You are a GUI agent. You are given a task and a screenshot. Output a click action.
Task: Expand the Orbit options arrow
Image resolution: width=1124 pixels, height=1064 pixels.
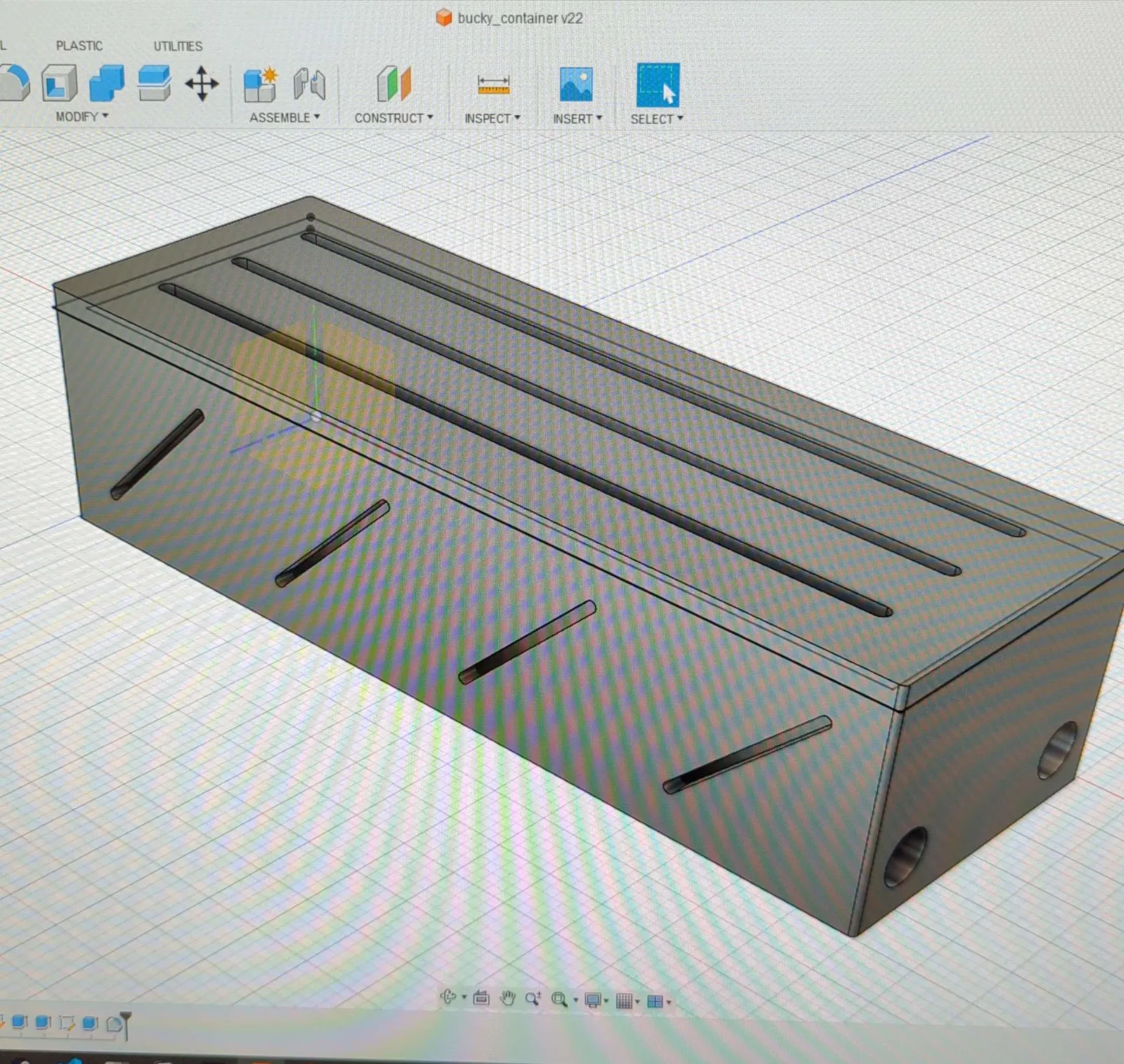(x=464, y=998)
